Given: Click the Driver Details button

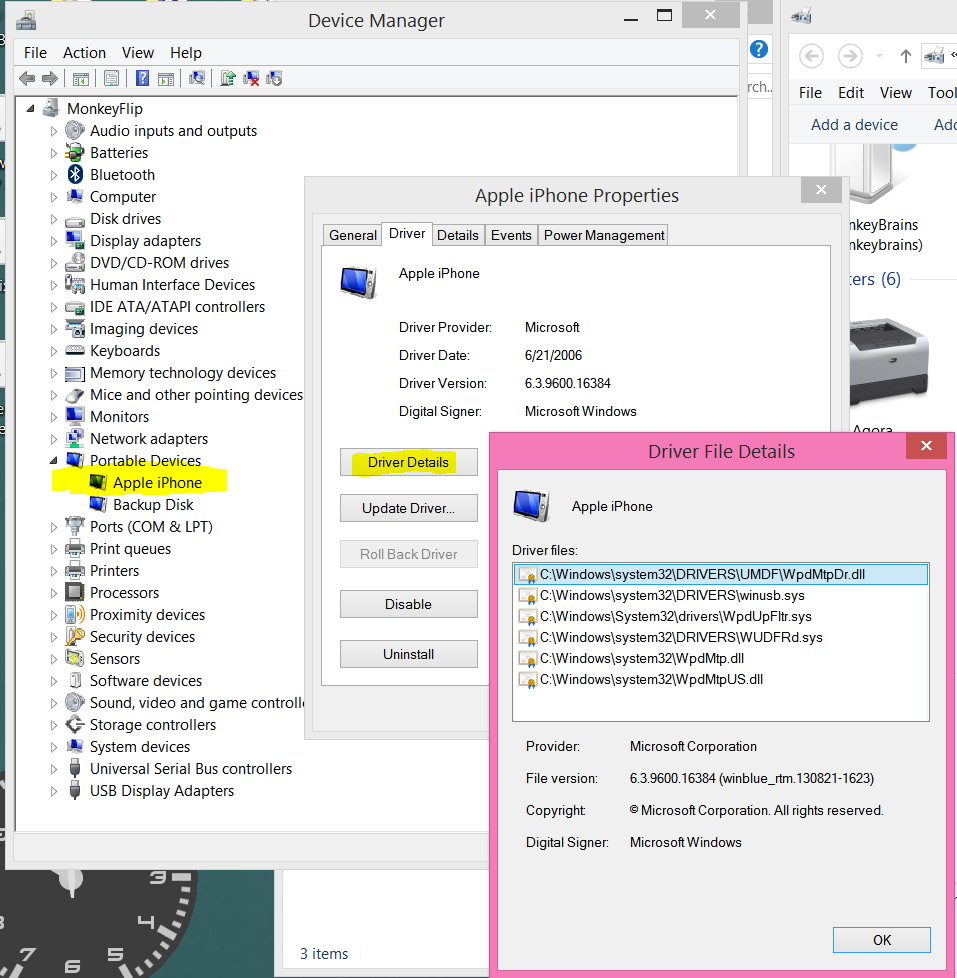Looking at the screenshot, I should point(409,462).
